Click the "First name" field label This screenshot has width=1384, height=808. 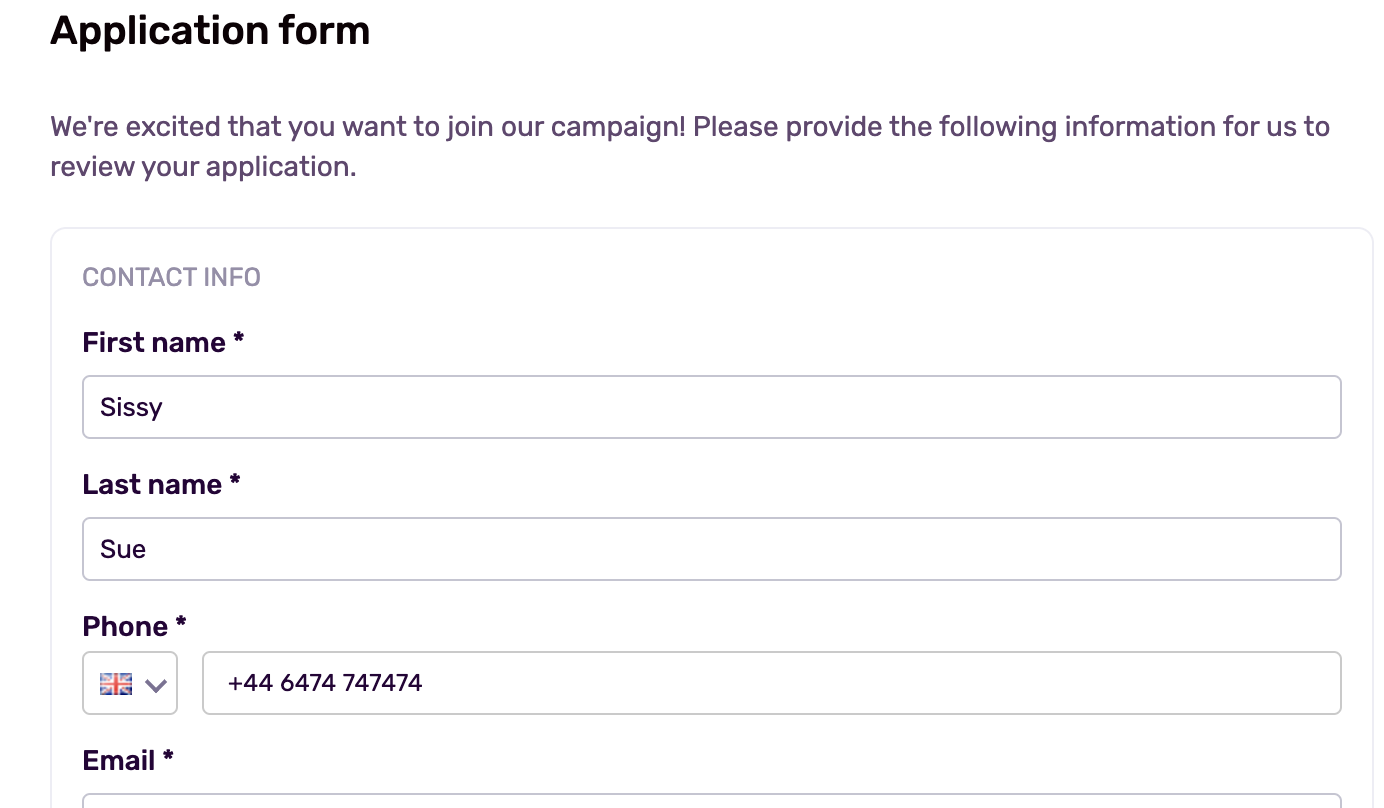(x=154, y=342)
